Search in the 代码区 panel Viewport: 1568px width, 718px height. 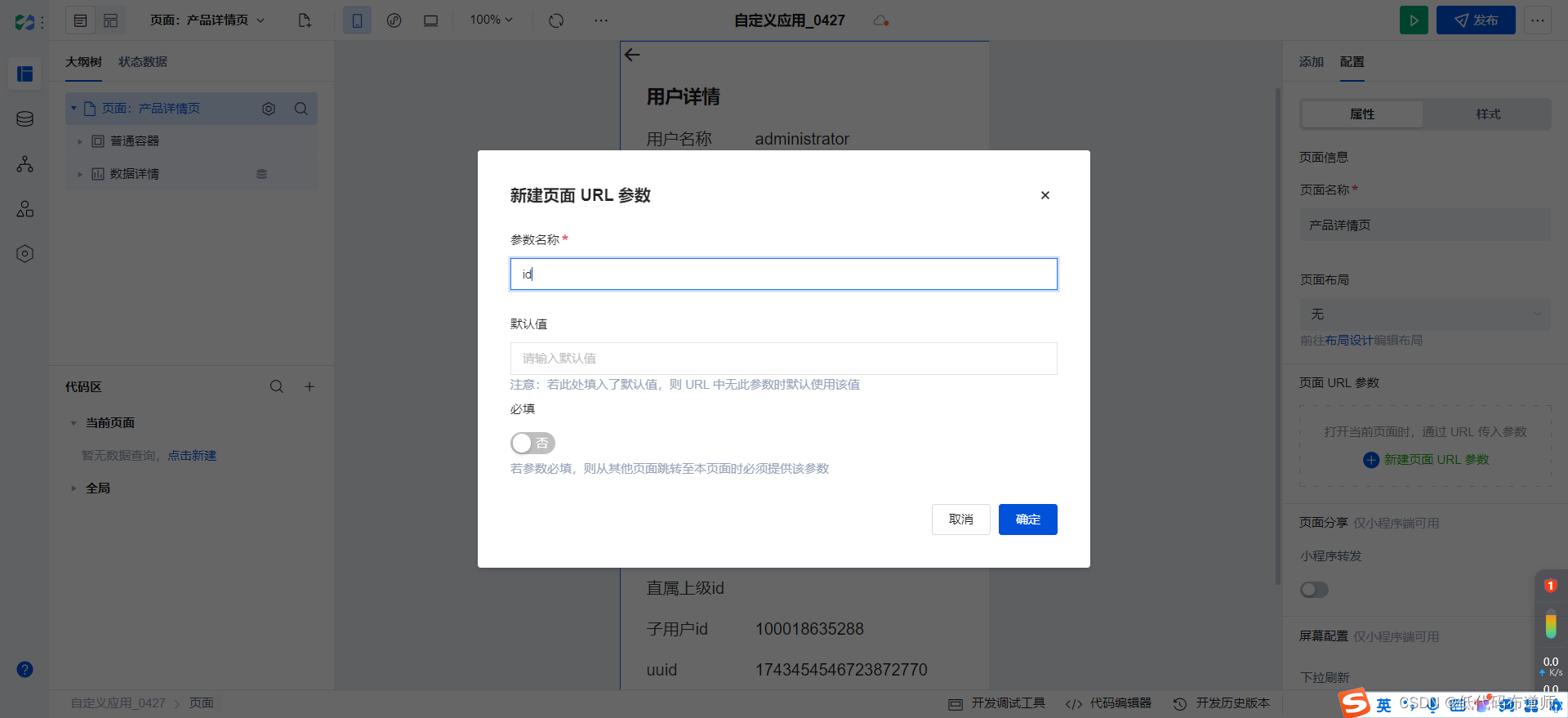click(277, 386)
